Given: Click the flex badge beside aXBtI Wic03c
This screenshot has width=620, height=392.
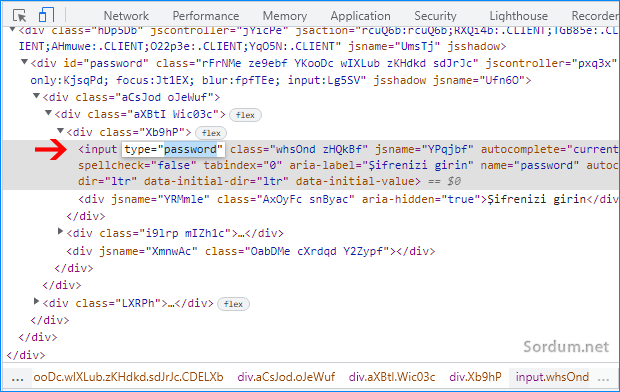Looking at the screenshot, I should 245,115.
